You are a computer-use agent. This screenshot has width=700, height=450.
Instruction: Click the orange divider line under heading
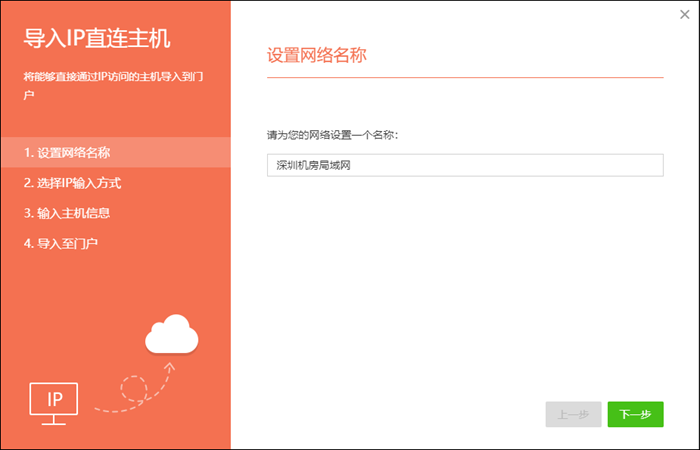(x=465, y=77)
